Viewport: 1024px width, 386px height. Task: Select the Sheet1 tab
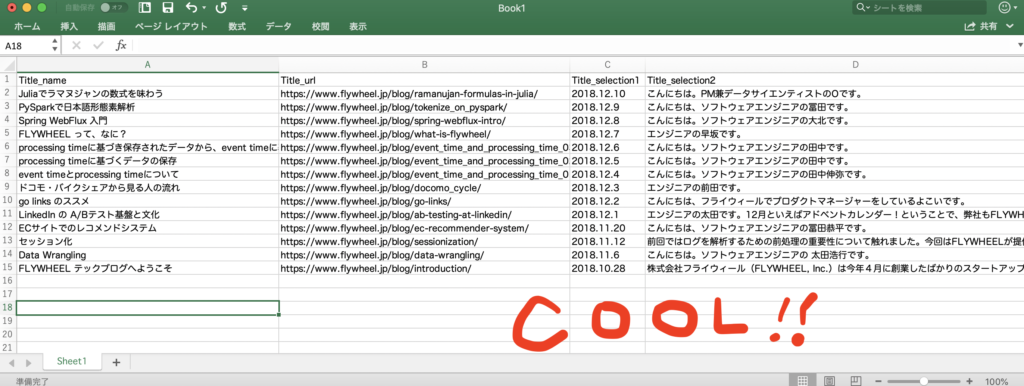pos(71,361)
